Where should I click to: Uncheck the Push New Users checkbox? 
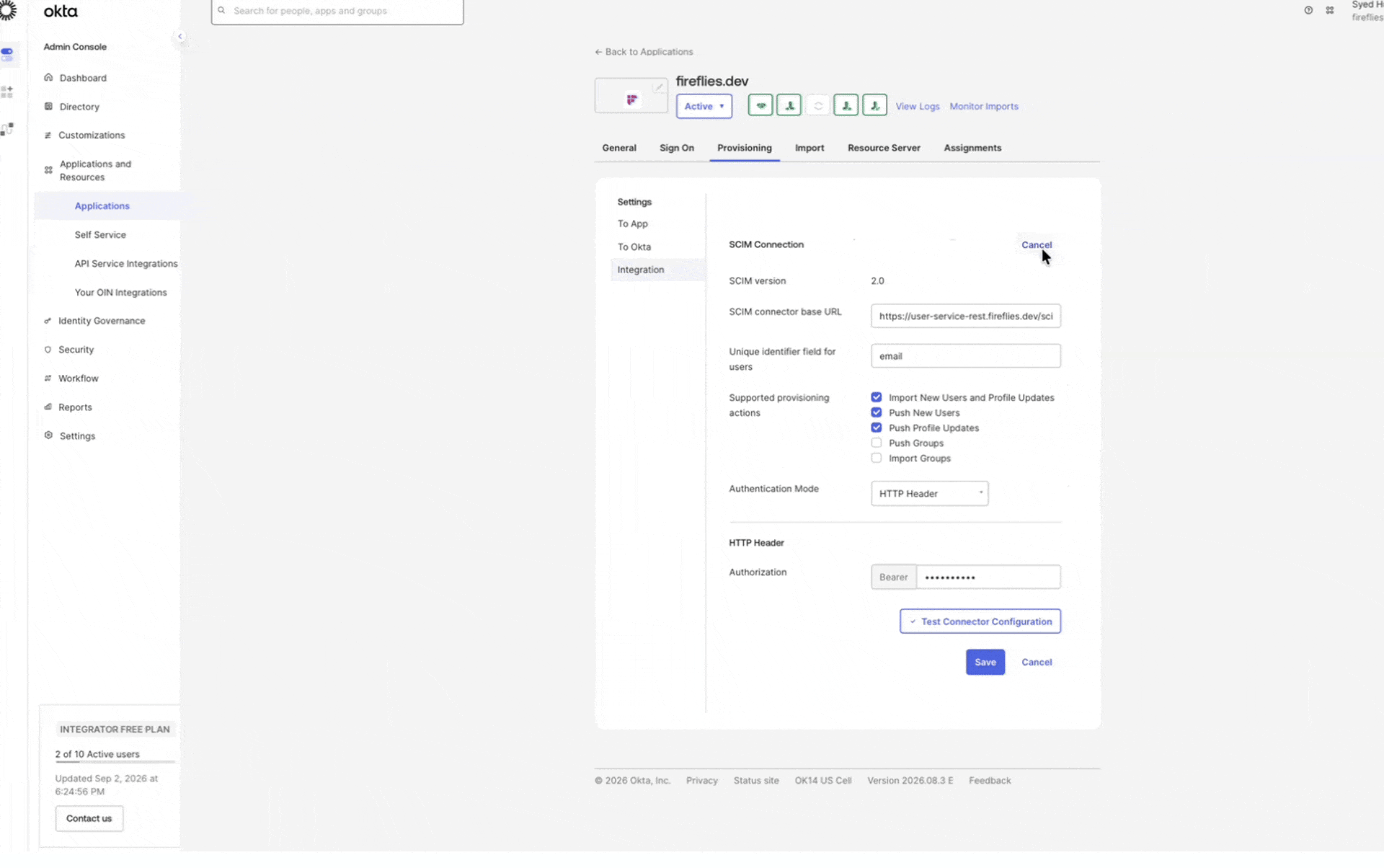(877, 413)
